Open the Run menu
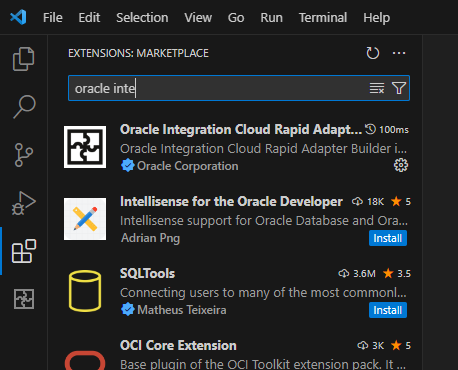 [271, 18]
